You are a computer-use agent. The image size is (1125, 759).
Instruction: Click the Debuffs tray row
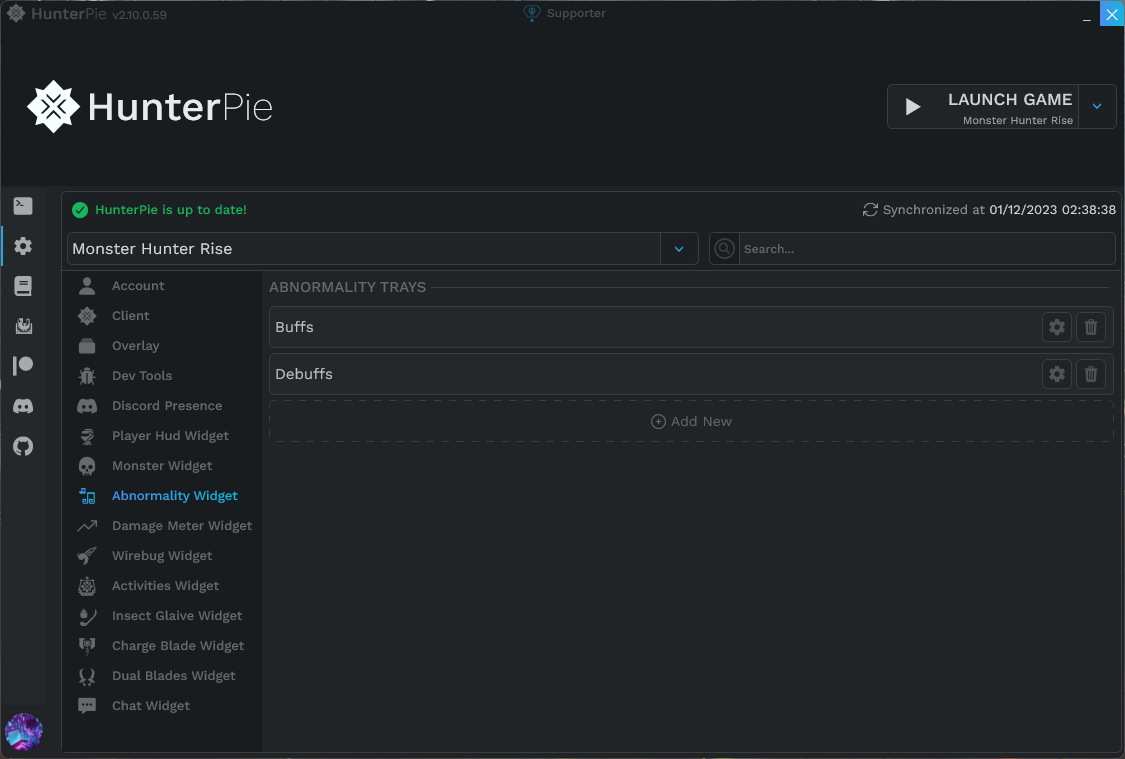tap(691, 374)
